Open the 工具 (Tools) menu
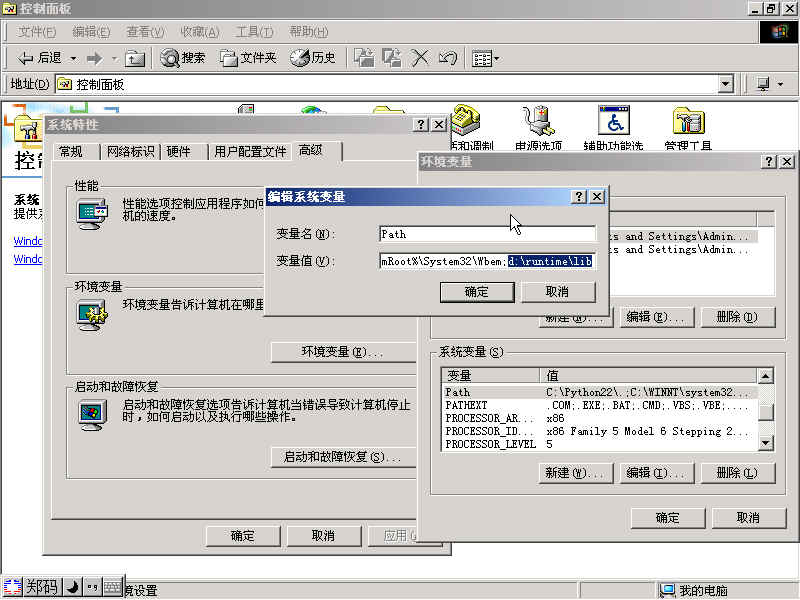This screenshot has height=600, width=800. pyautogui.click(x=253, y=32)
